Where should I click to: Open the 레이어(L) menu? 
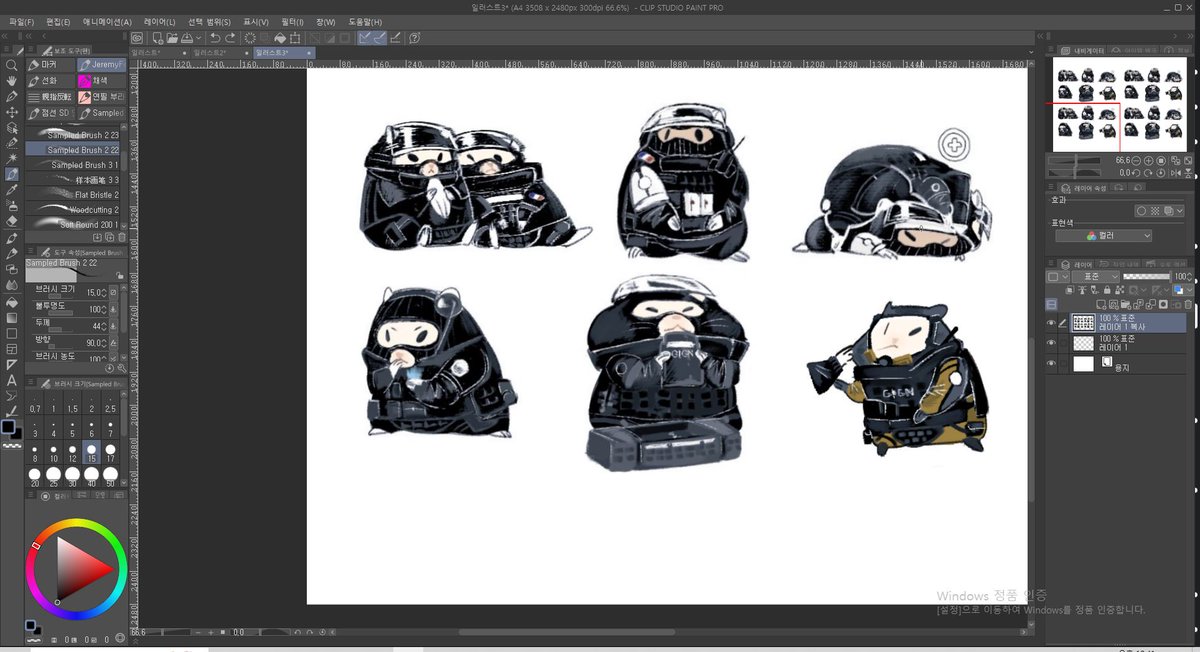coord(160,21)
